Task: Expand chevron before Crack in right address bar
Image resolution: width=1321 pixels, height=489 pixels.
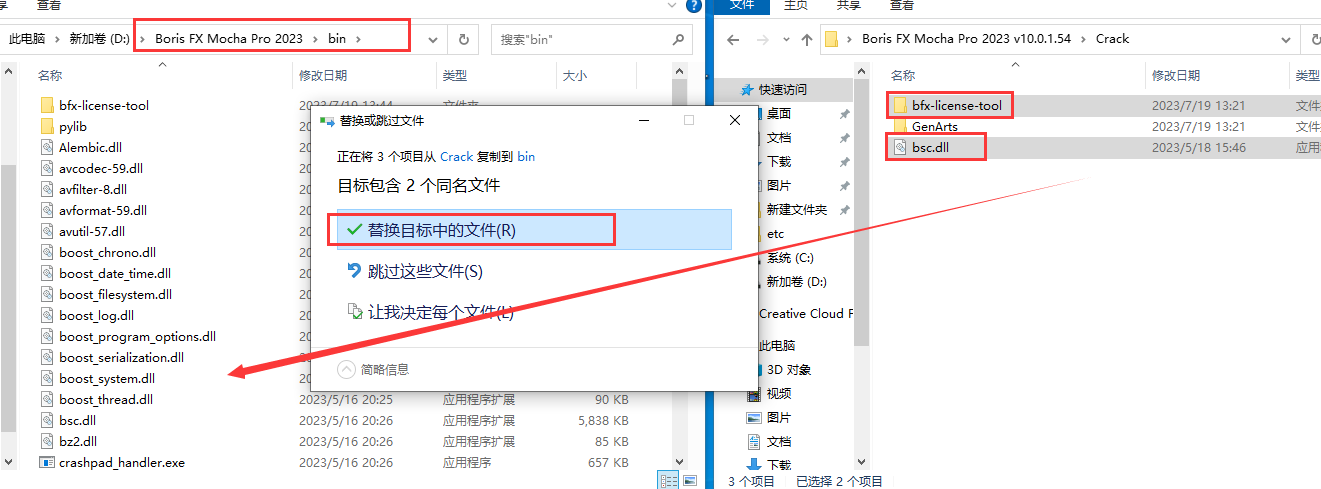Action: pos(1084,39)
